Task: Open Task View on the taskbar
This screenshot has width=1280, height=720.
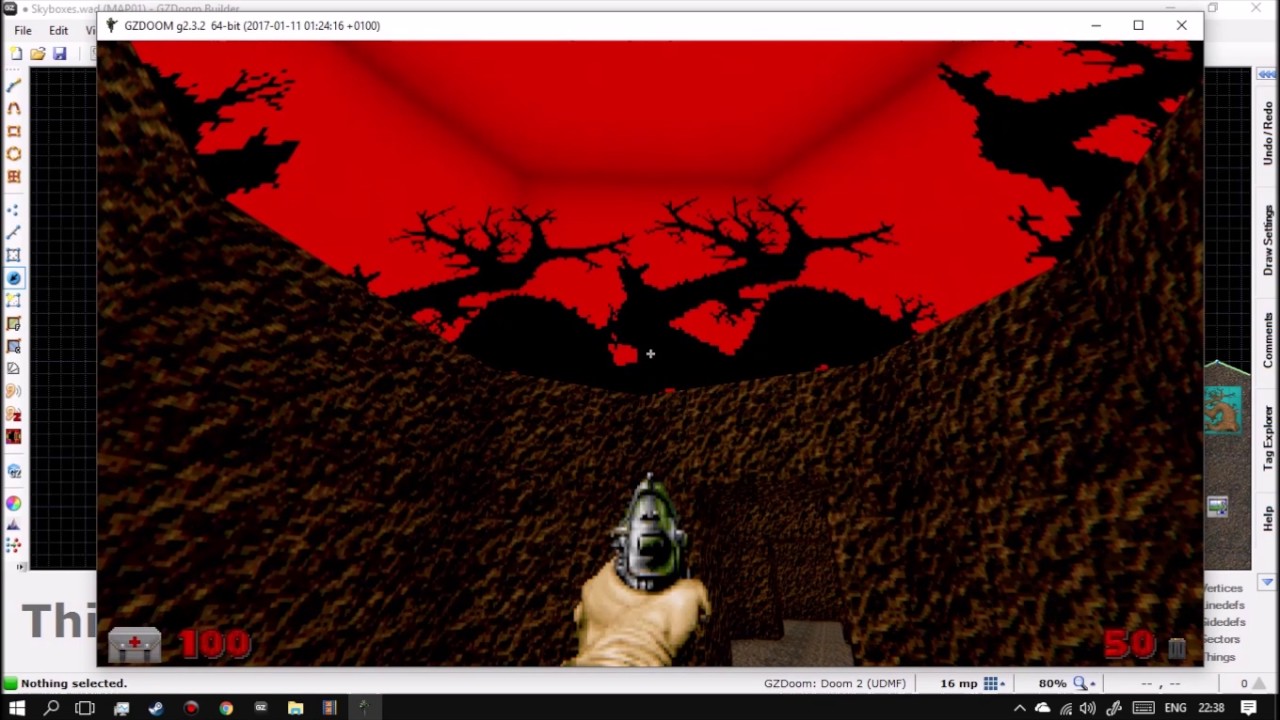Action: tap(84, 708)
